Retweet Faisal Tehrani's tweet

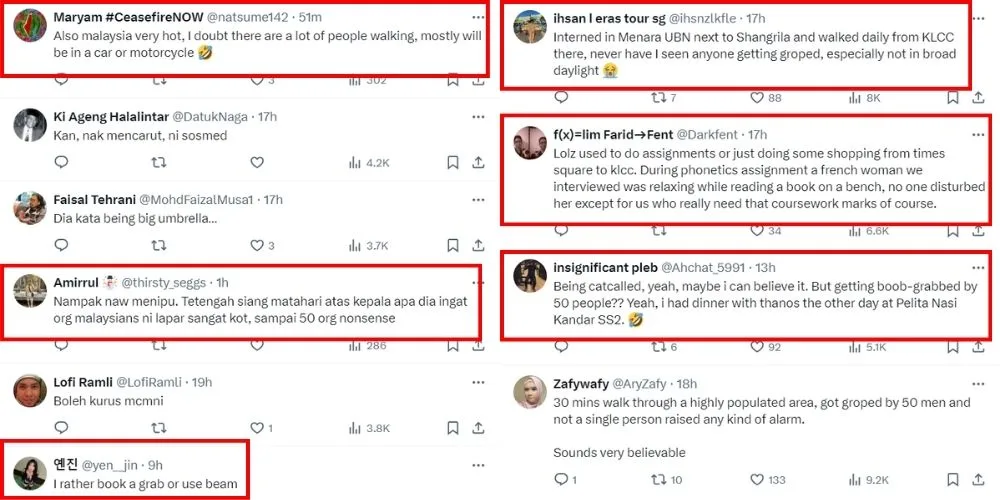click(158, 245)
